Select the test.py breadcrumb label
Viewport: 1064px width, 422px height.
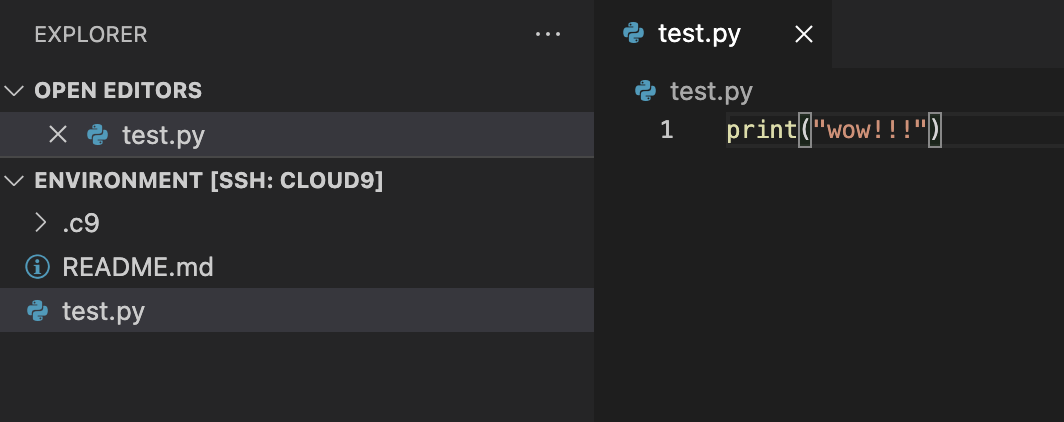711,91
